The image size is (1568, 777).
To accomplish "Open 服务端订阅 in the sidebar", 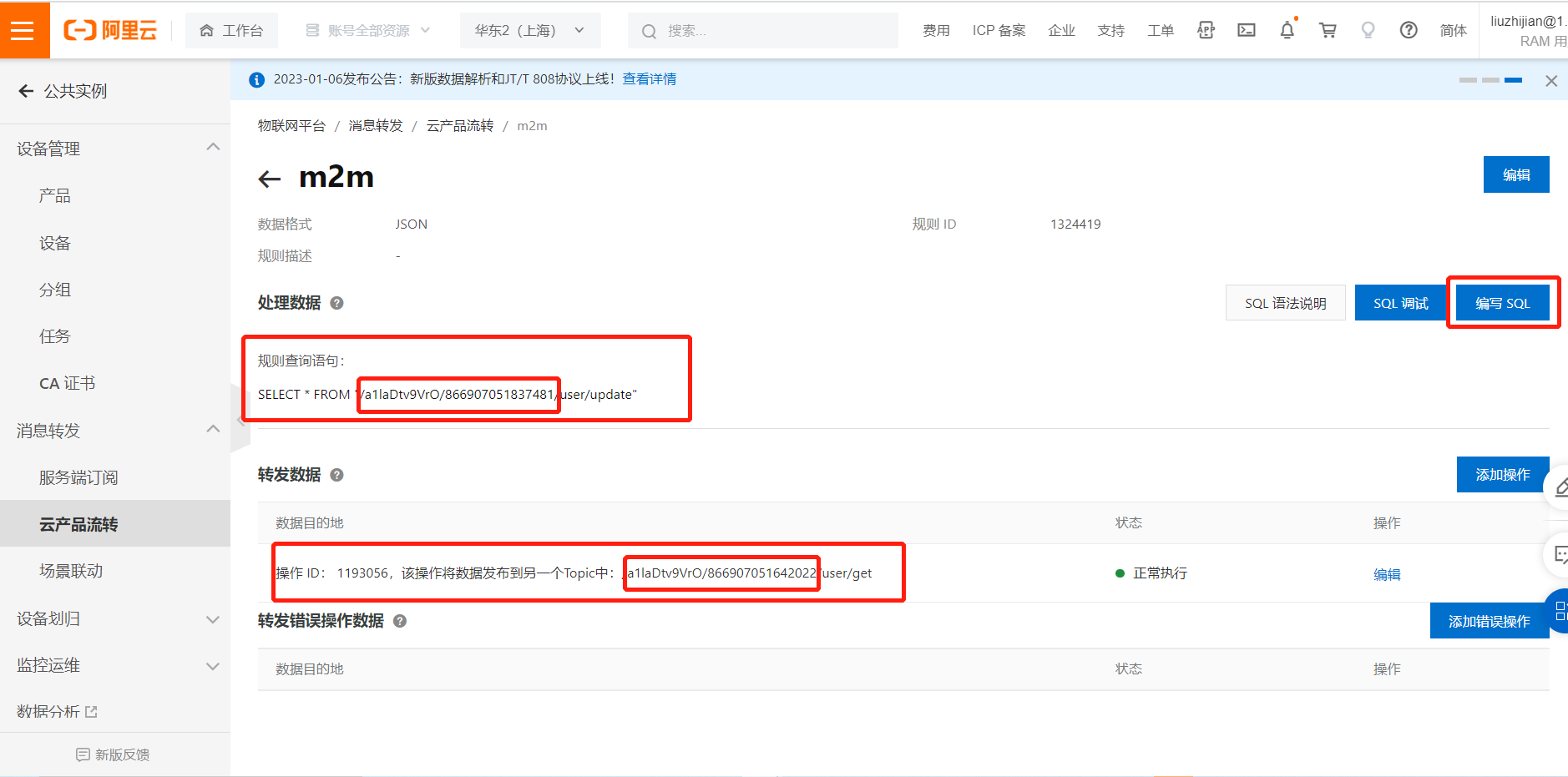I will tap(78, 477).
